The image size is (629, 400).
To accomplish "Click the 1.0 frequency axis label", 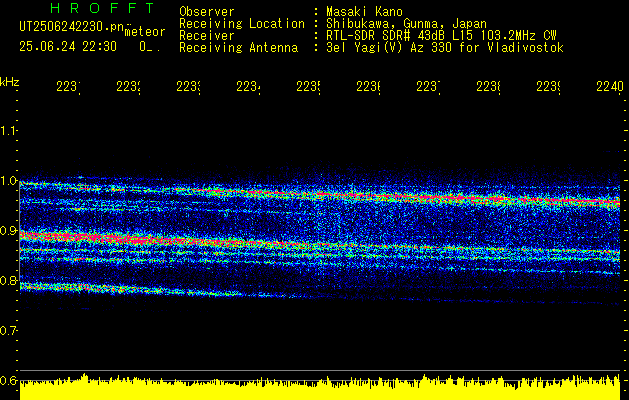I will coord(8,181).
